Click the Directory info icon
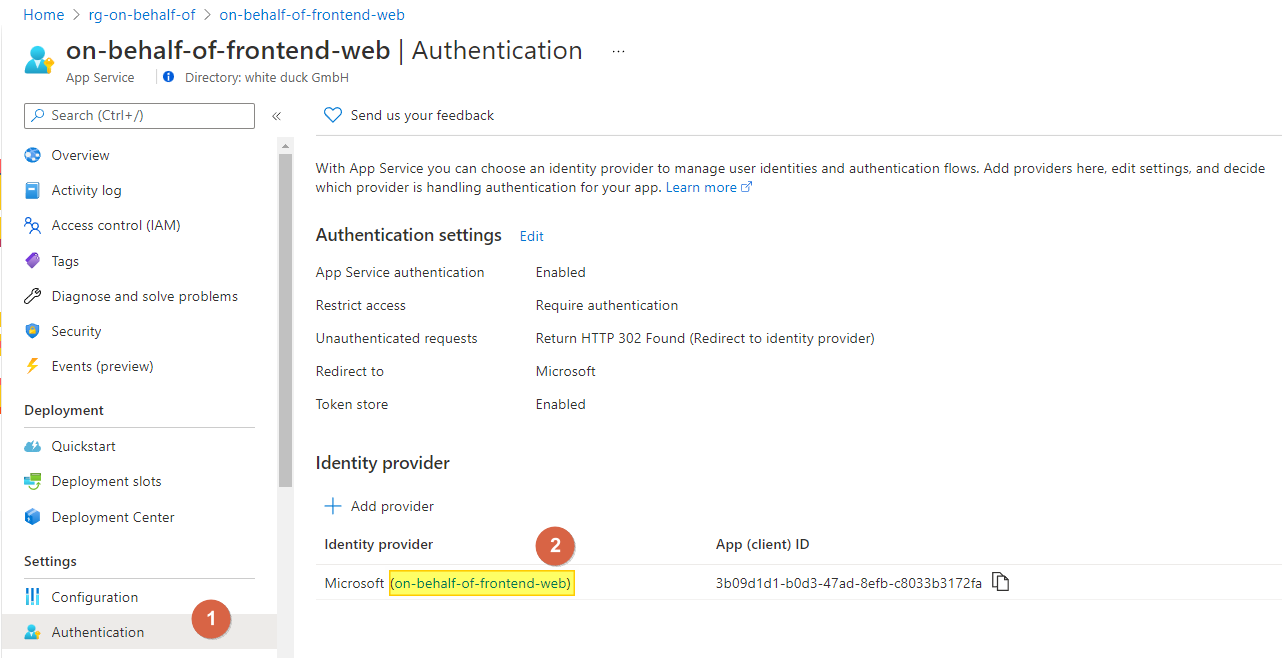 [x=168, y=77]
